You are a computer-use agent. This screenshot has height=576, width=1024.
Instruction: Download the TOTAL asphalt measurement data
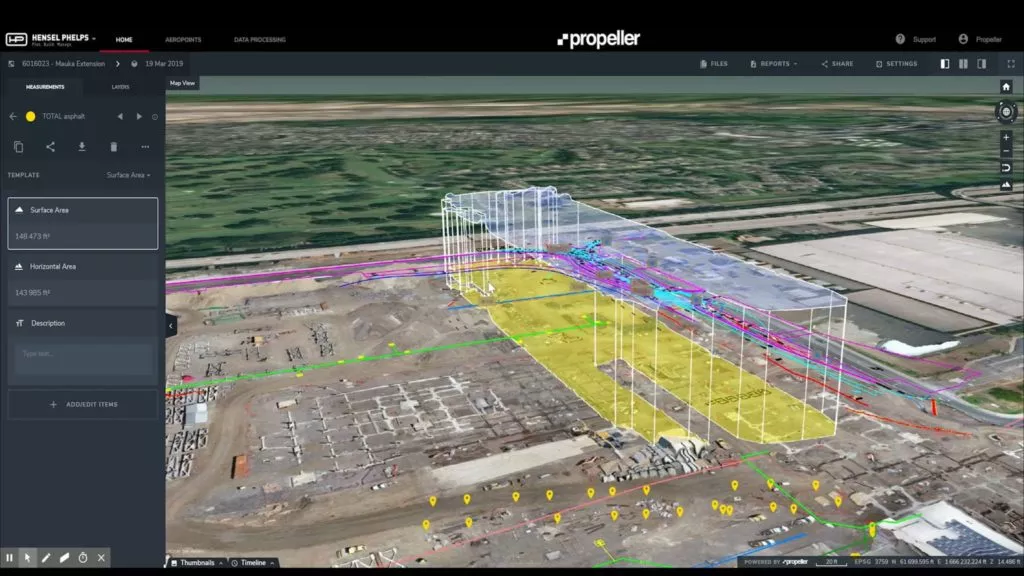[x=83, y=146]
